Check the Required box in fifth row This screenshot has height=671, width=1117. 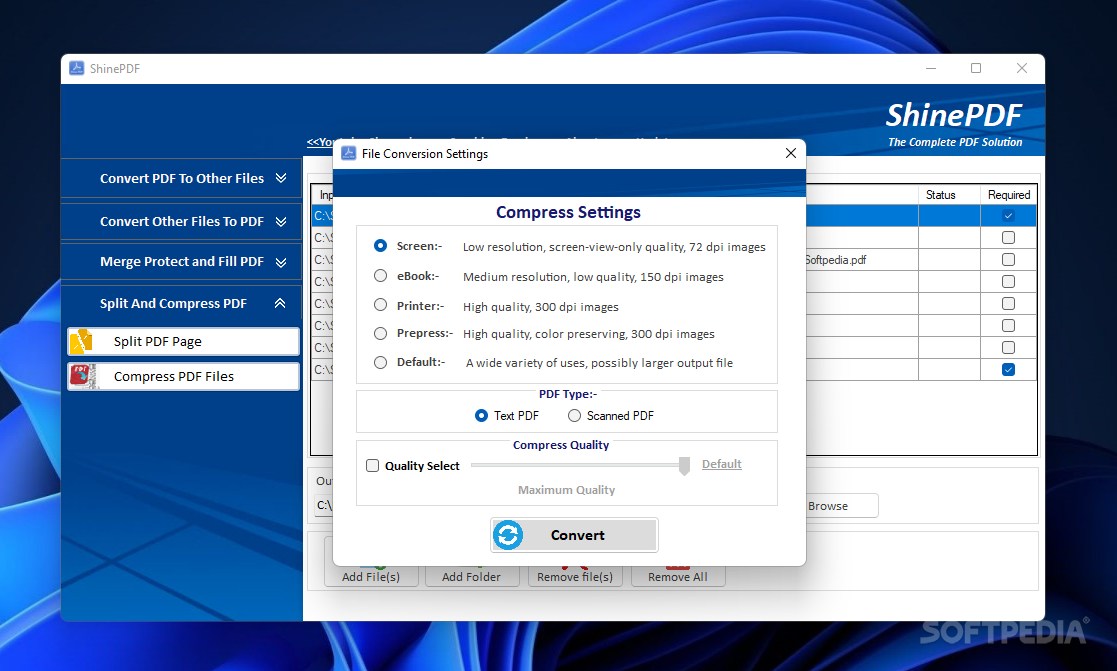point(1008,303)
